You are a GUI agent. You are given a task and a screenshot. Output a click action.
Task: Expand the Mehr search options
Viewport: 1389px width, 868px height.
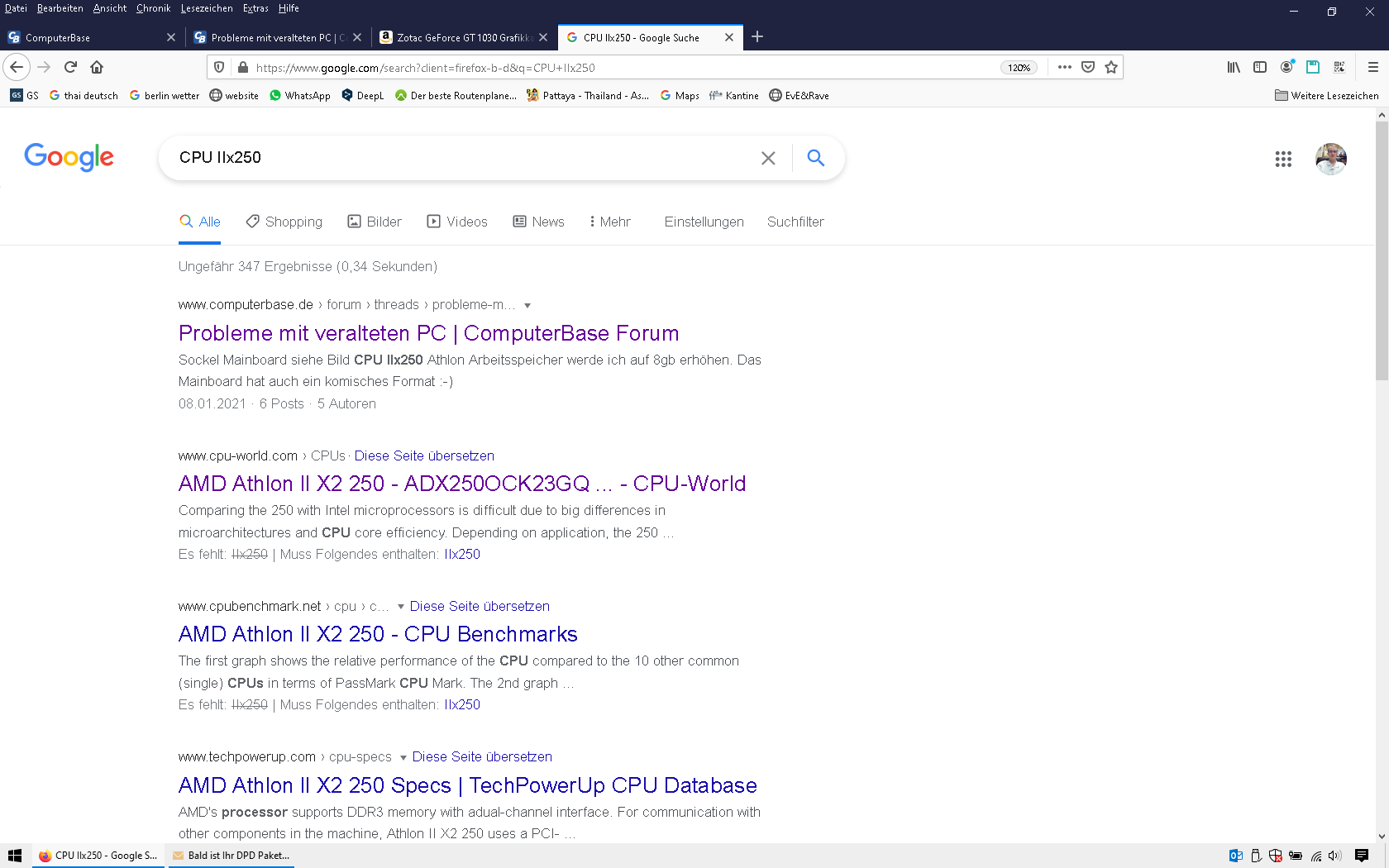click(609, 222)
